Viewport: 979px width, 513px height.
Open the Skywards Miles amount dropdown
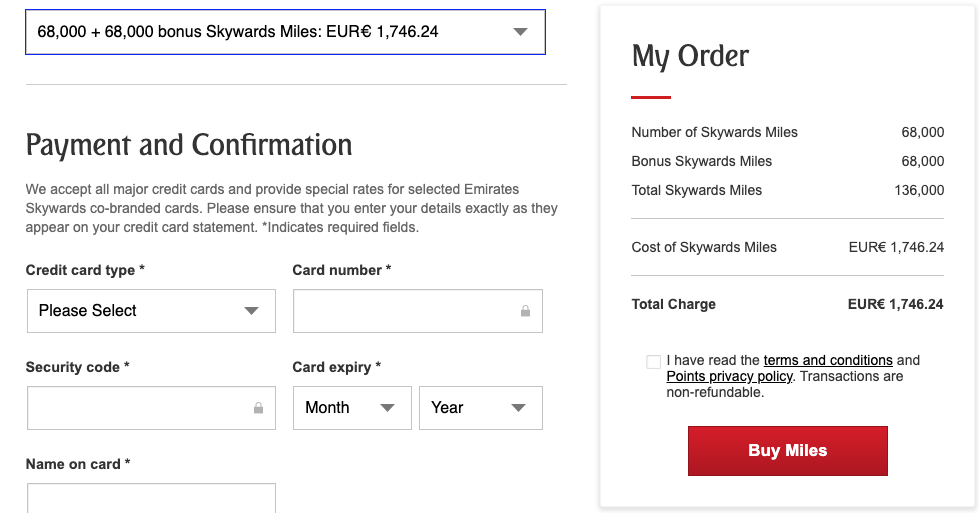tap(285, 32)
